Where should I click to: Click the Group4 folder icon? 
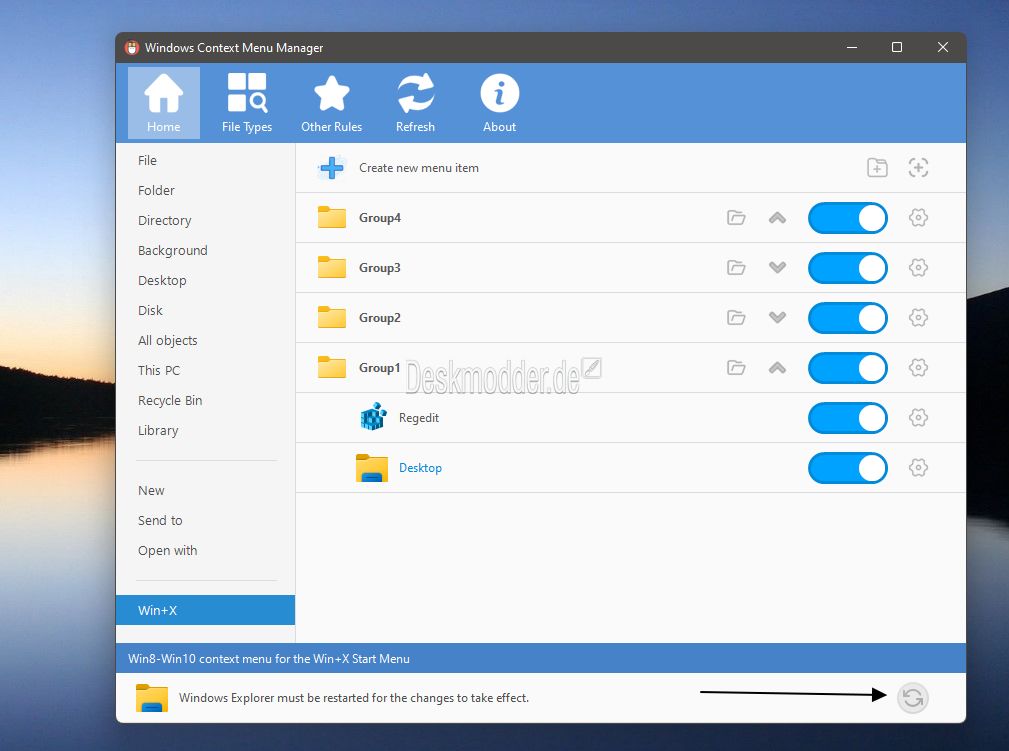tap(332, 218)
